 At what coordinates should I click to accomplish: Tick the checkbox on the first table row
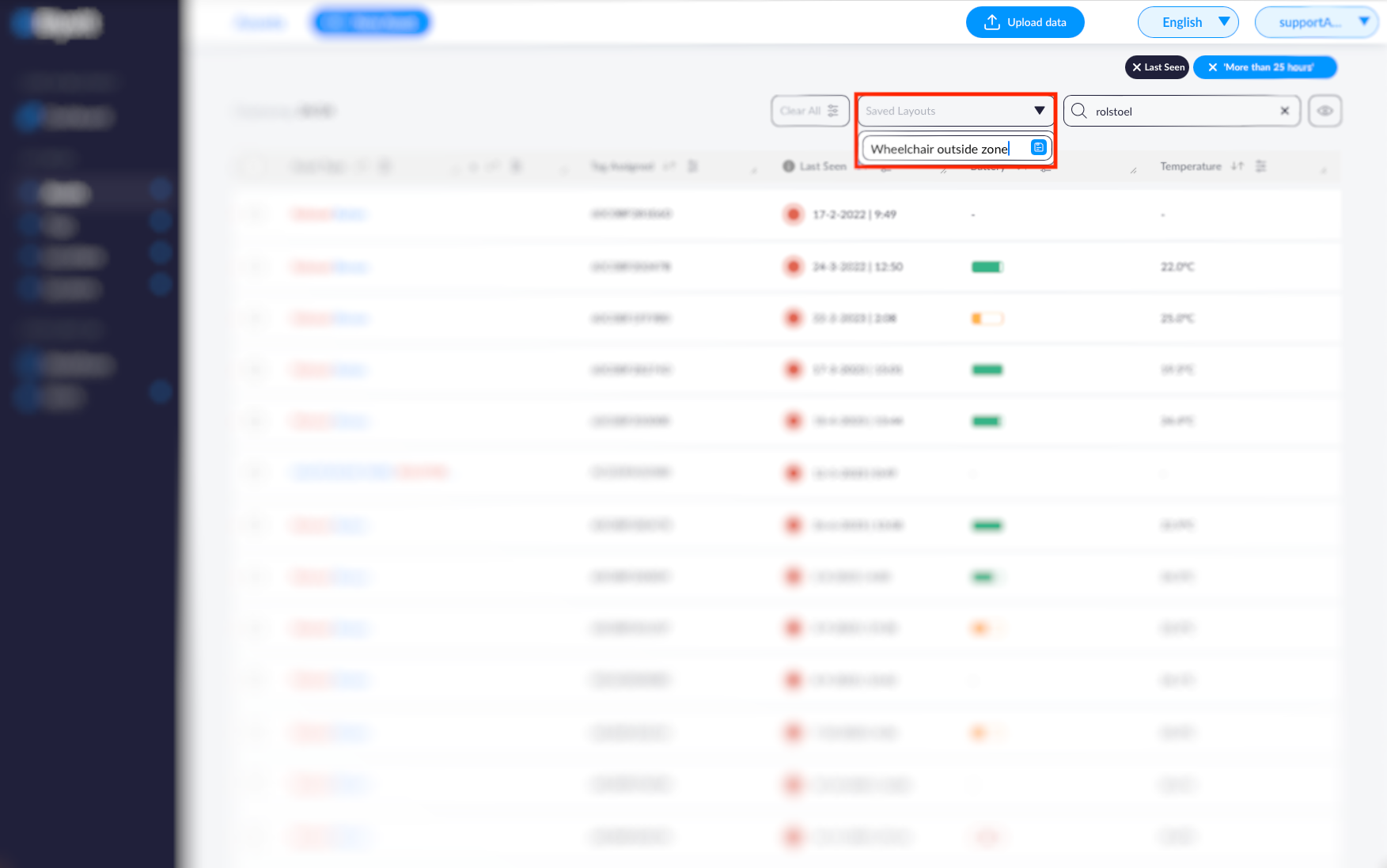click(x=255, y=214)
